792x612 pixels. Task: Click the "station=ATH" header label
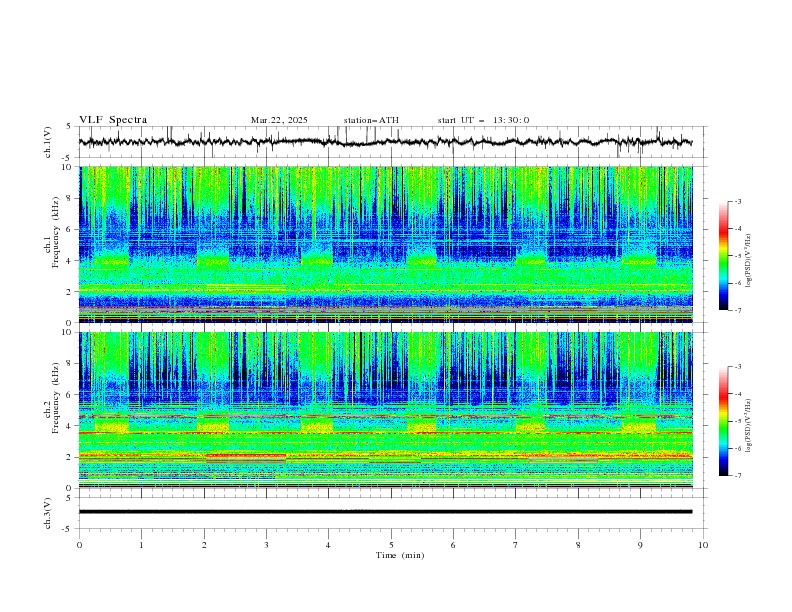click(371, 120)
